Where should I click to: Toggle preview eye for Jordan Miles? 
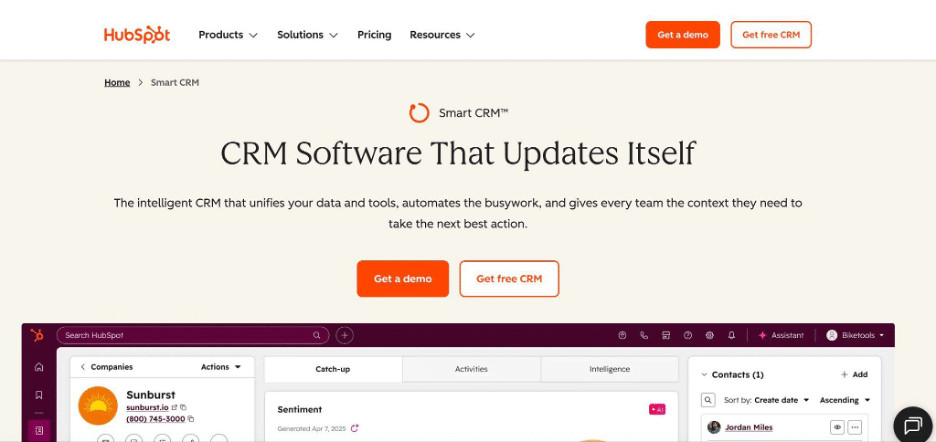[838, 427]
